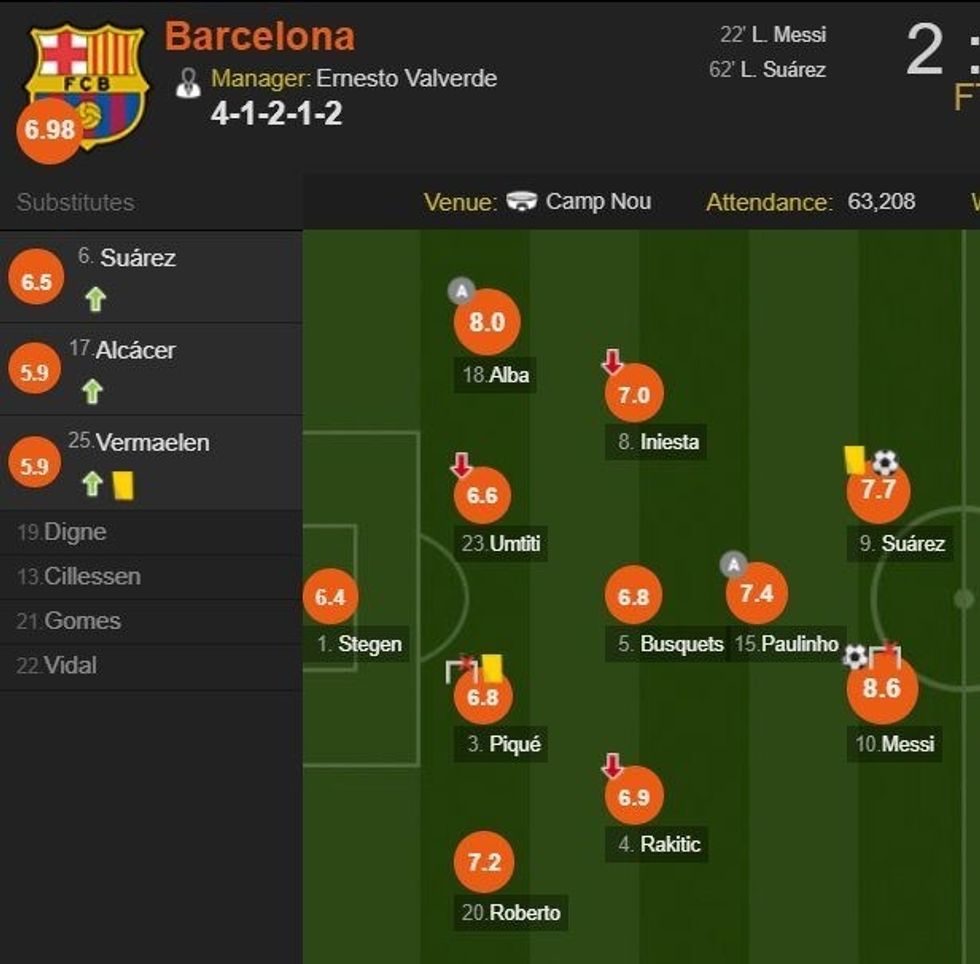This screenshot has width=980, height=964.
Task: Click the substitution-off arrow on Iniesta's marker
Action: pos(611,357)
